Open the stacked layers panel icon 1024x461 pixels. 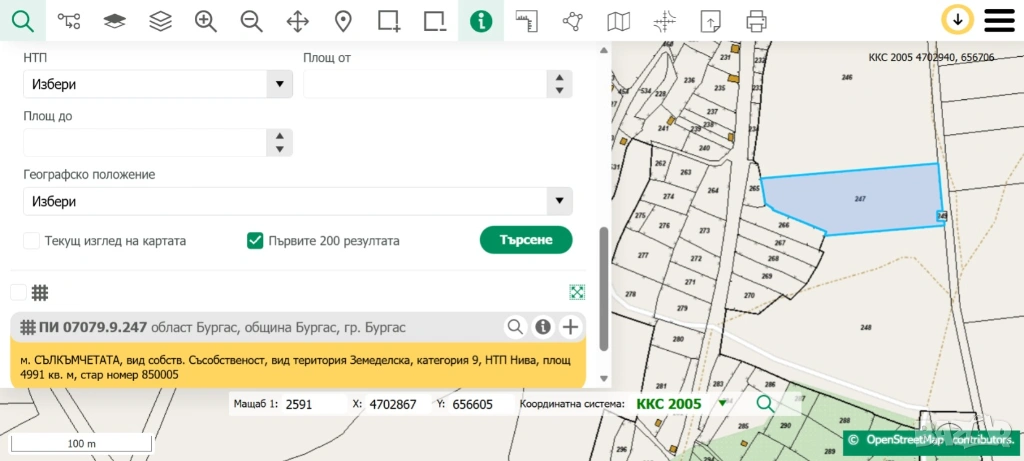(x=160, y=21)
